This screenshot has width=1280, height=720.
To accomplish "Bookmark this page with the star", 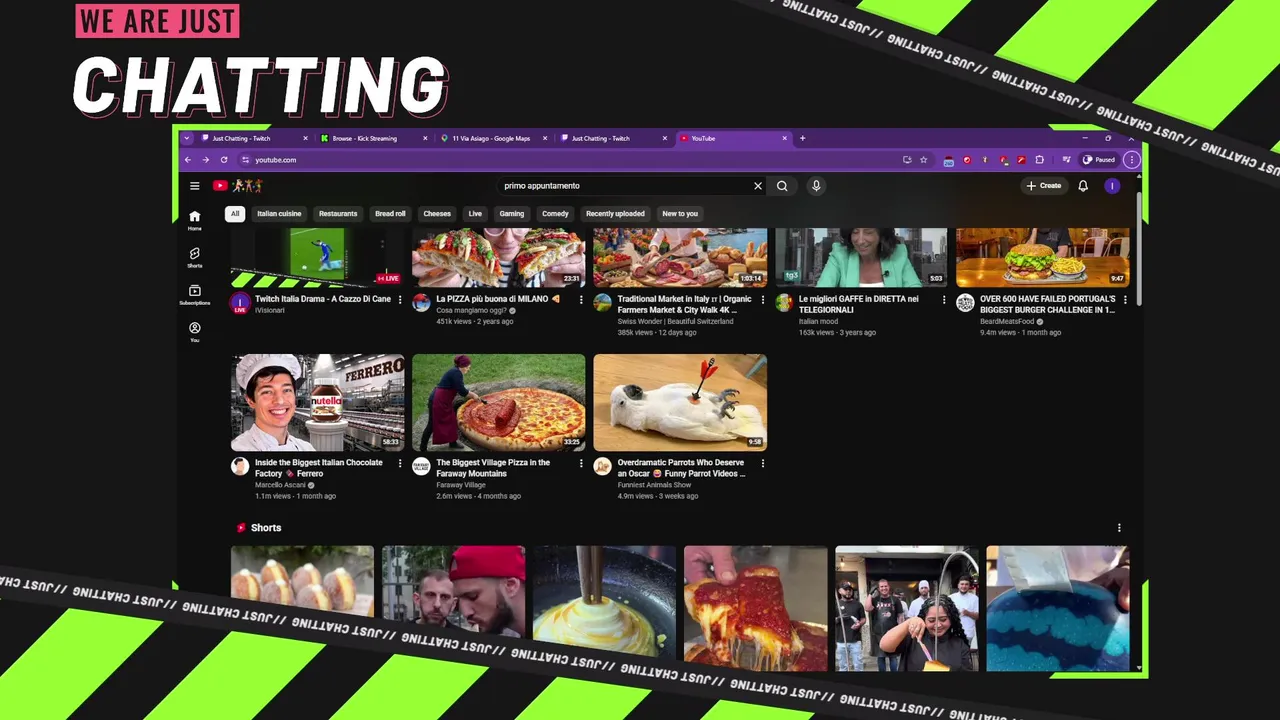I will point(923,160).
